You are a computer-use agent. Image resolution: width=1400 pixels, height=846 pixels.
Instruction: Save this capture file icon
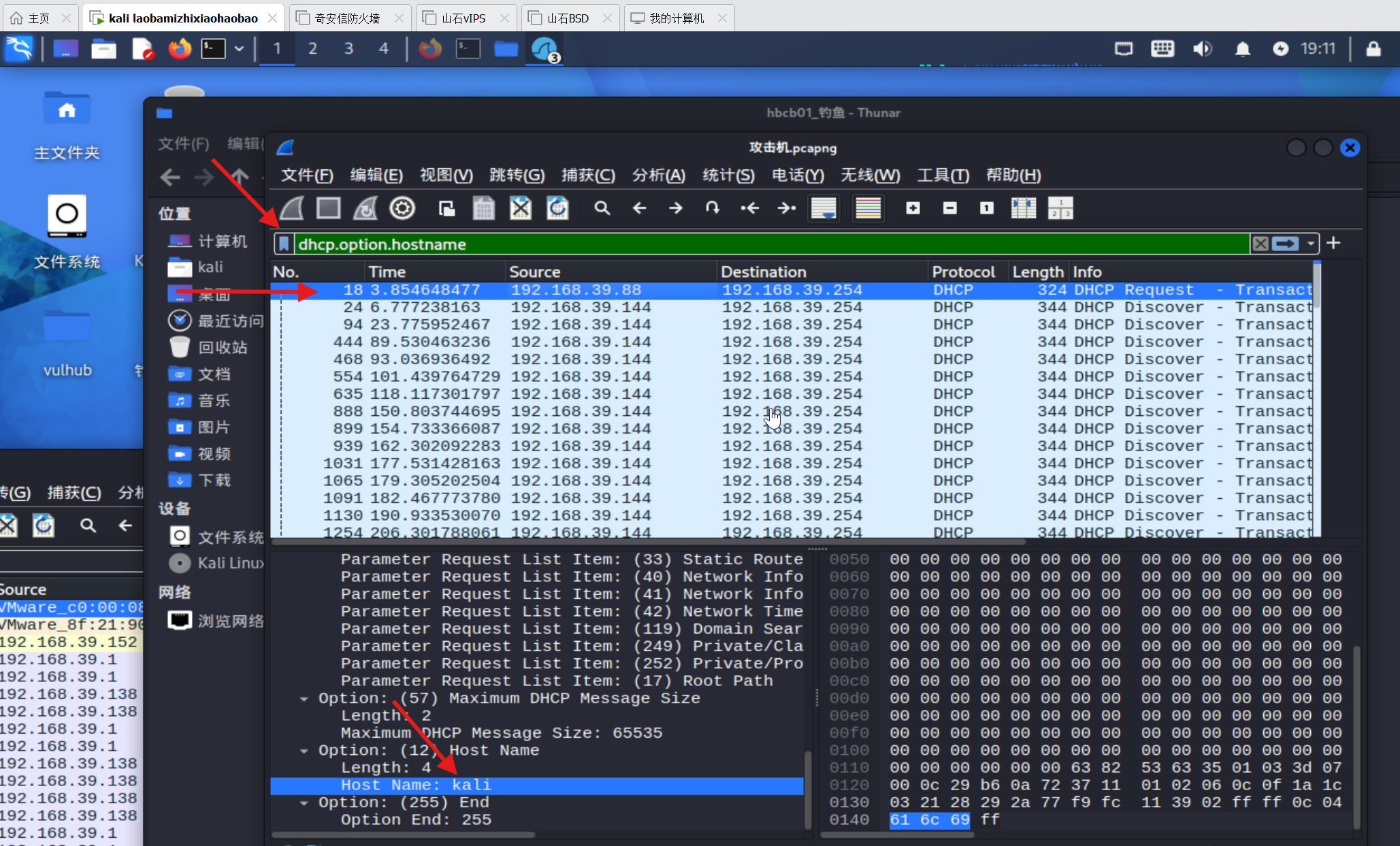tap(483, 208)
